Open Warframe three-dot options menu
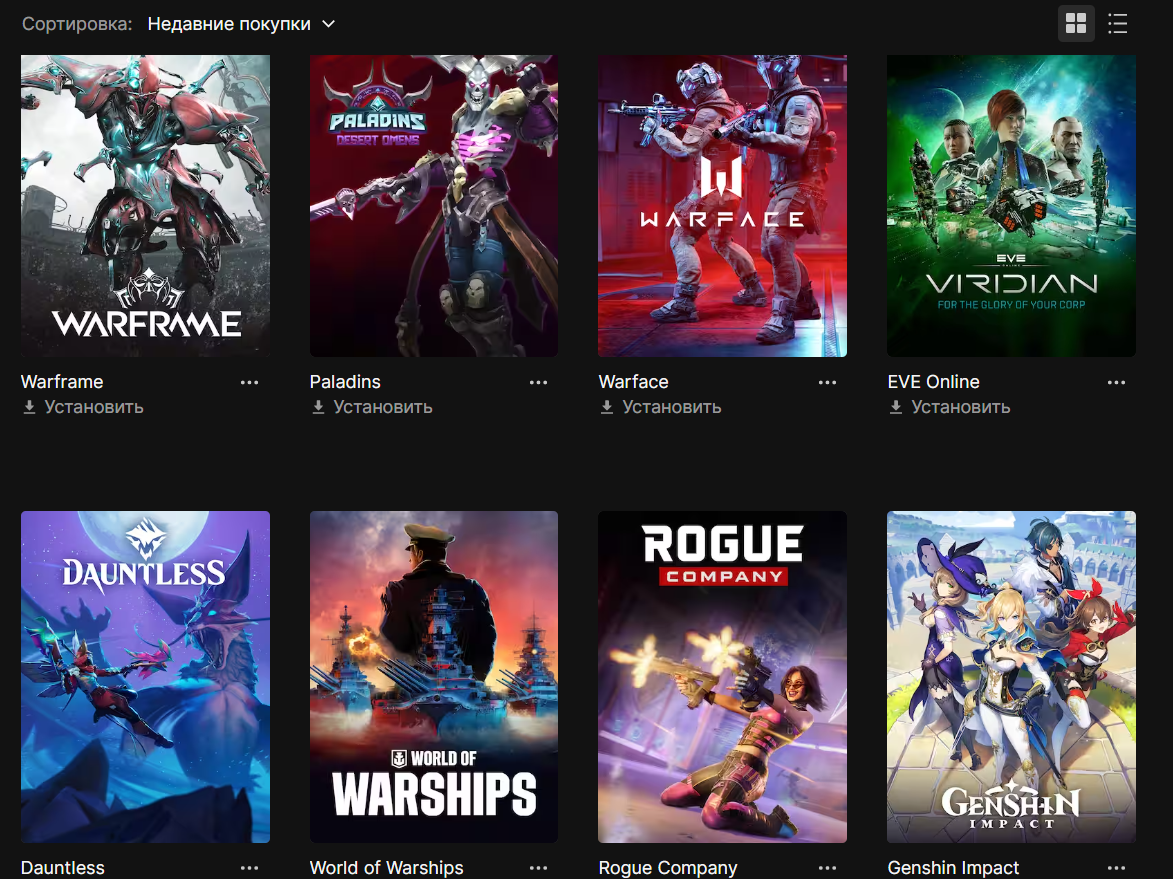 tap(249, 382)
